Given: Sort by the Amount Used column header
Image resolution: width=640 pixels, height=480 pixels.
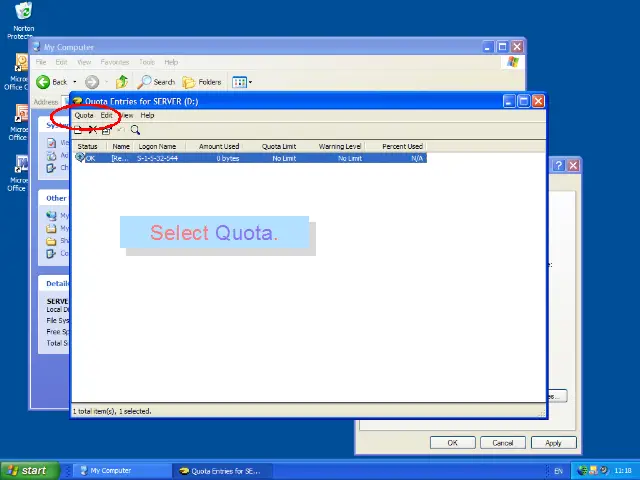Looking at the screenshot, I should pos(218,147).
